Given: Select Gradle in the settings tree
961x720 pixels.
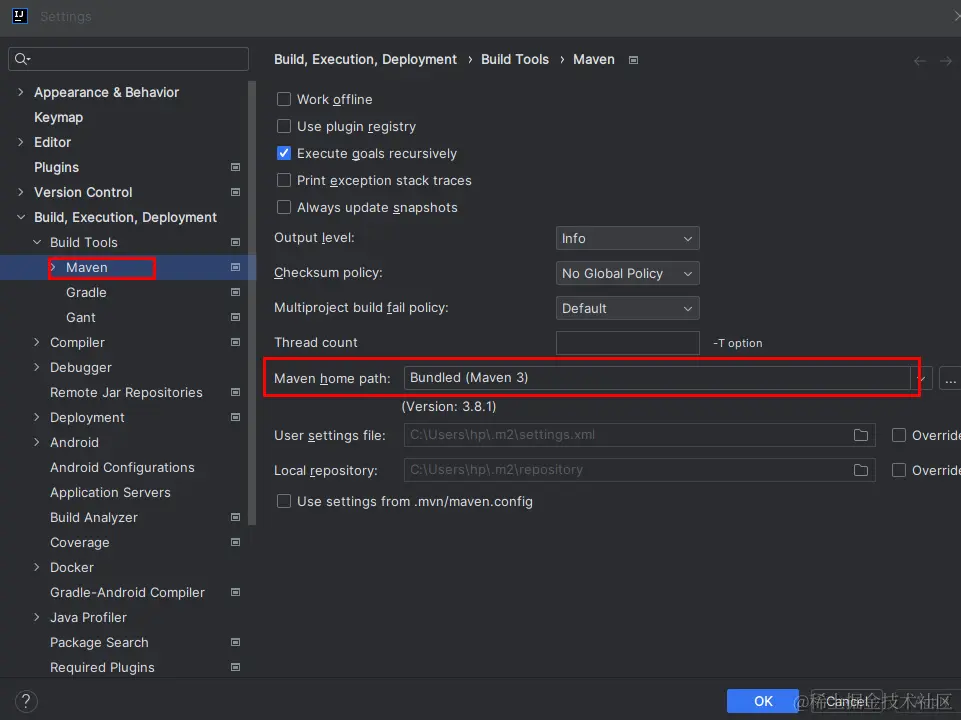Looking at the screenshot, I should tap(86, 293).
